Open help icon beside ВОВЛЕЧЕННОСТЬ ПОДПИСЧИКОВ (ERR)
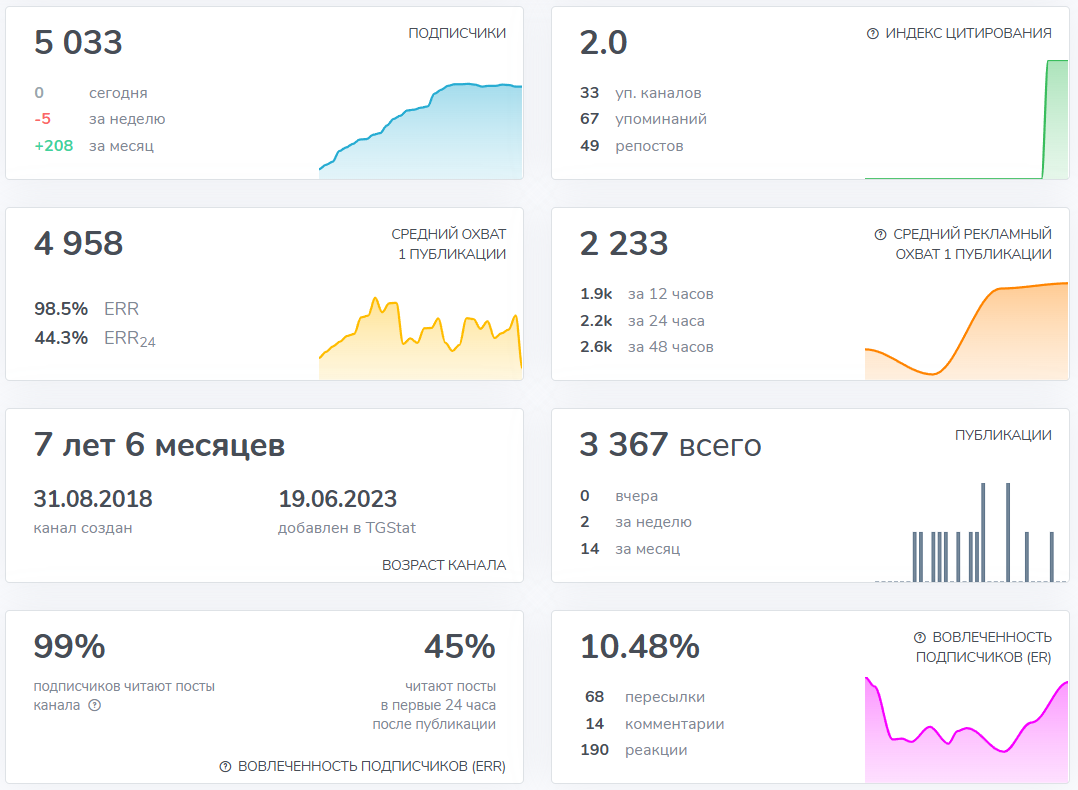The height and width of the screenshot is (790, 1078). coord(225,767)
